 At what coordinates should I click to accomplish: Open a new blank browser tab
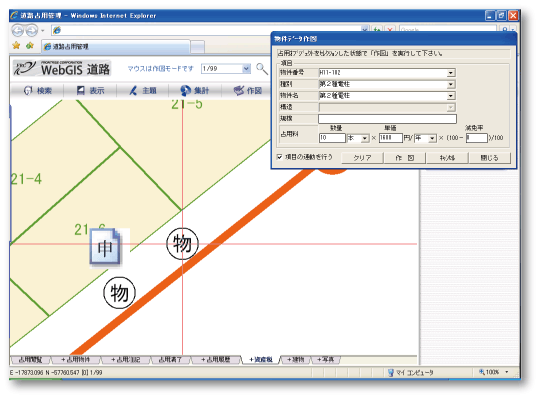197,47
